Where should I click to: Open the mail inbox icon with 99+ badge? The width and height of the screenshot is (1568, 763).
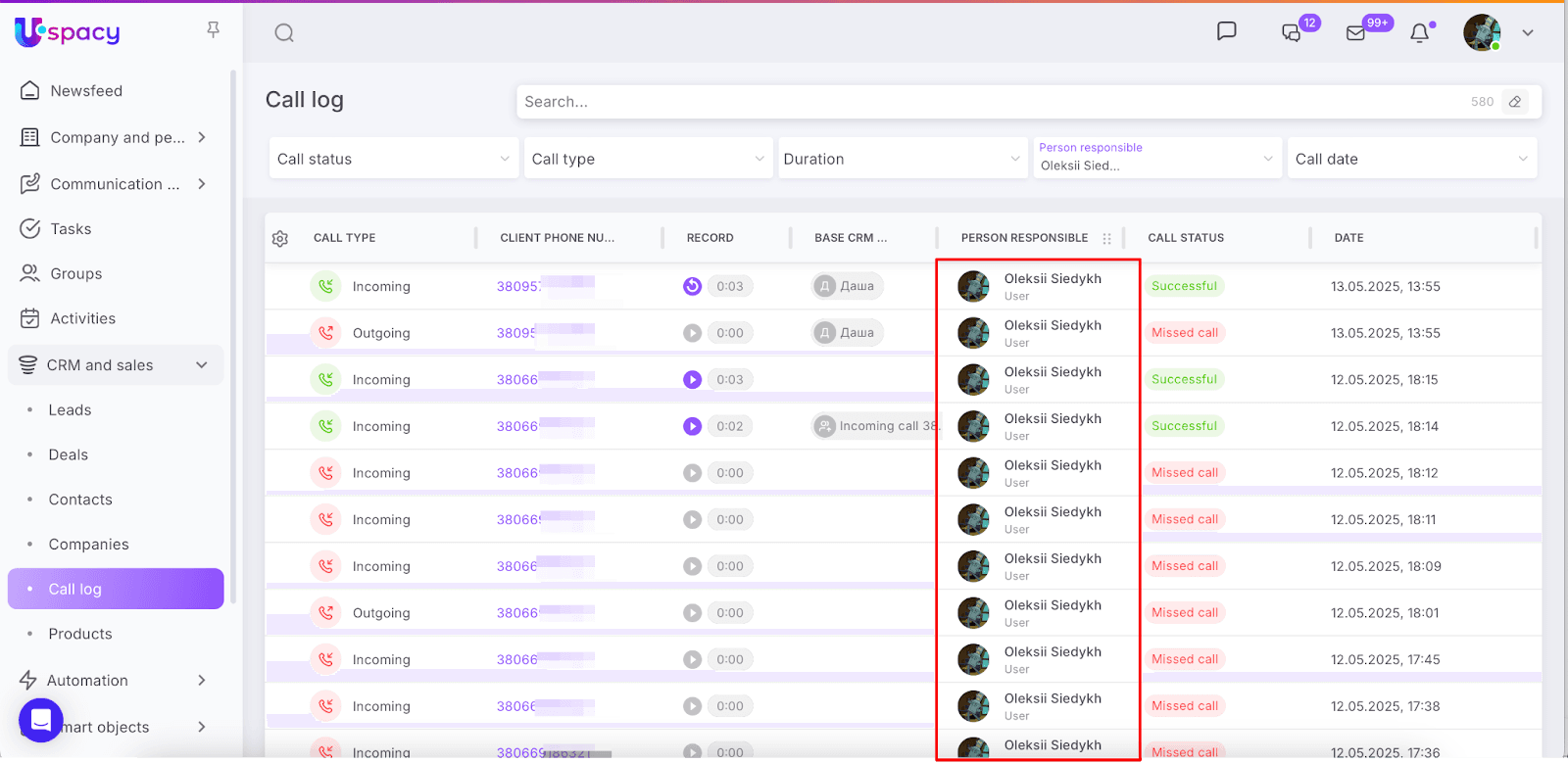coord(1356,33)
